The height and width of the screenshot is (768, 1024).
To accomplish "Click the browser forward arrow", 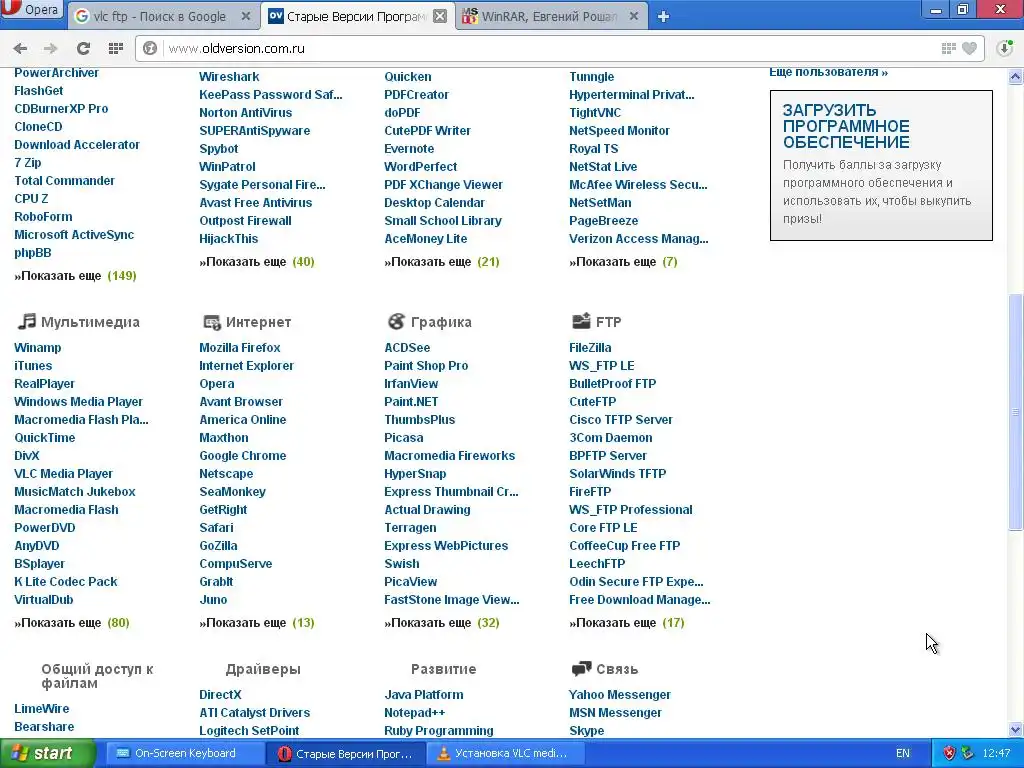I will pyautogui.click(x=50, y=48).
